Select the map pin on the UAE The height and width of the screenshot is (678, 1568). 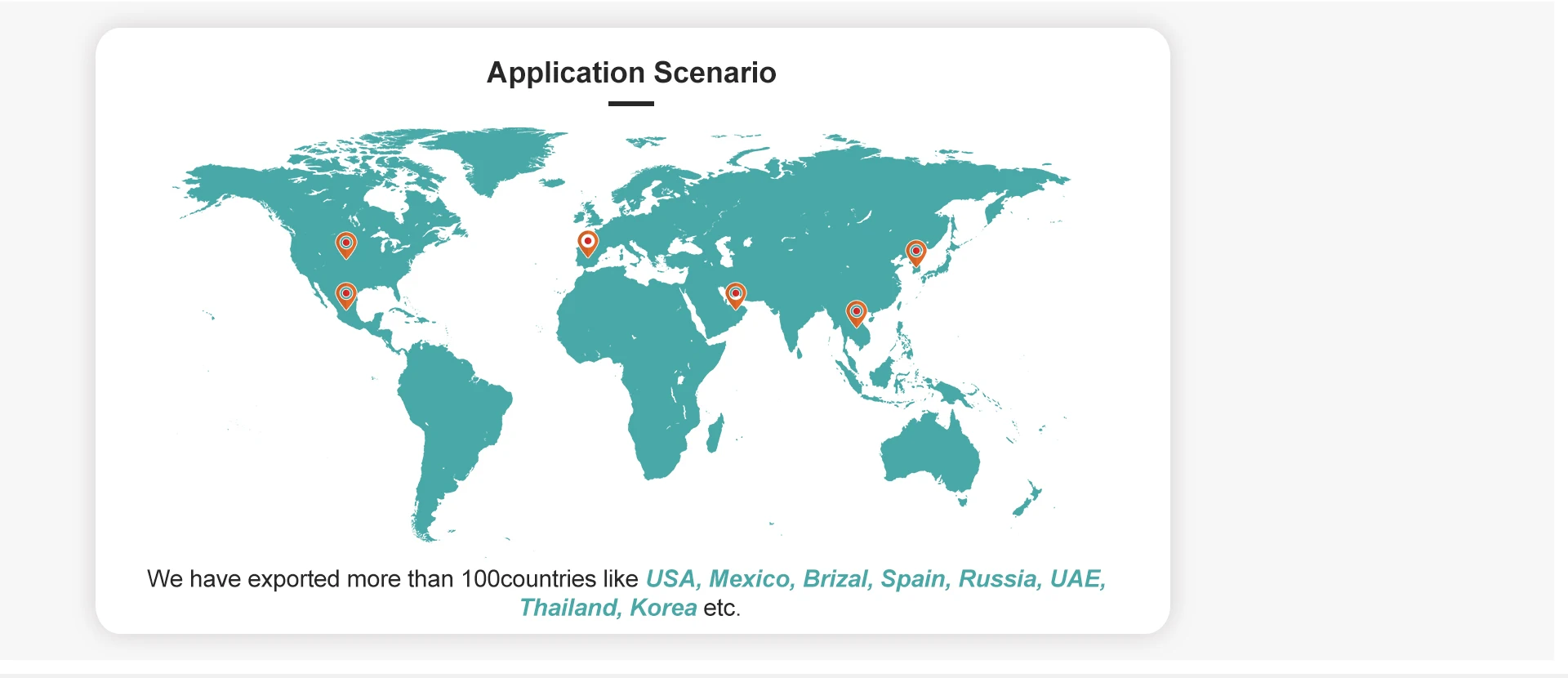click(735, 294)
